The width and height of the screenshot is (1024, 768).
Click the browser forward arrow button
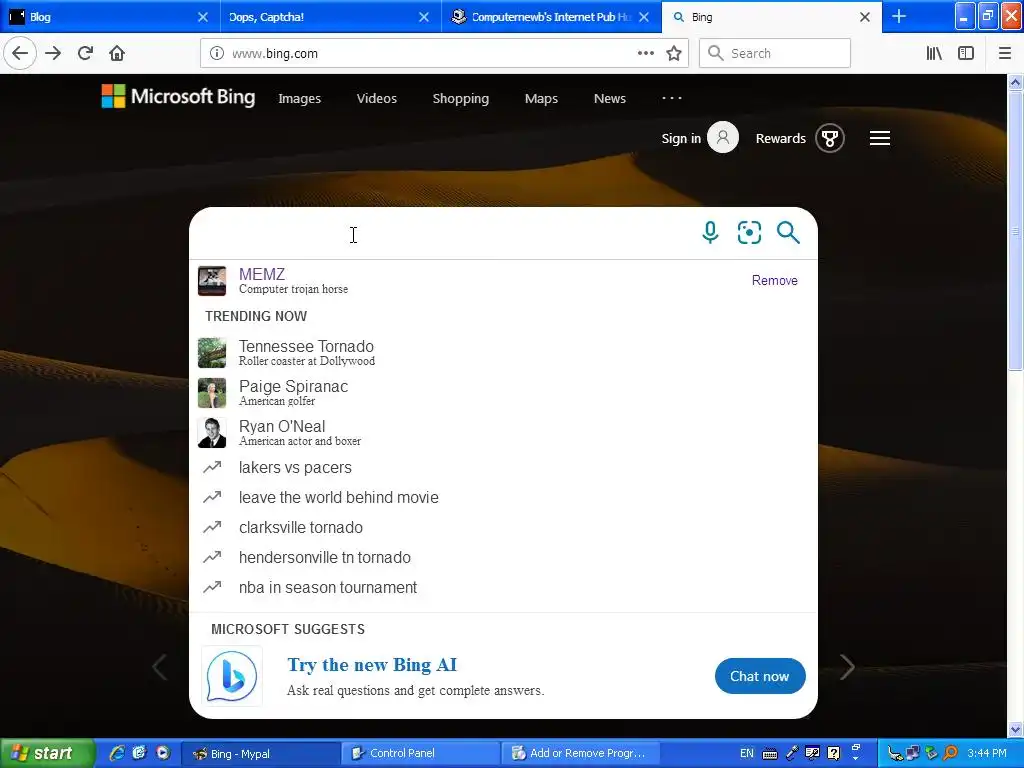click(x=53, y=53)
